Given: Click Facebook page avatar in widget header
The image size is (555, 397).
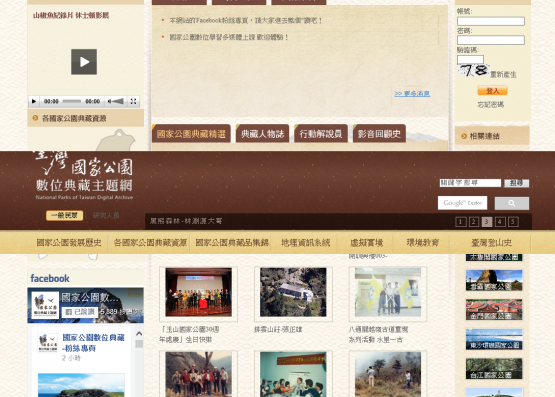Looking at the screenshot, I should tap(45, 305).
